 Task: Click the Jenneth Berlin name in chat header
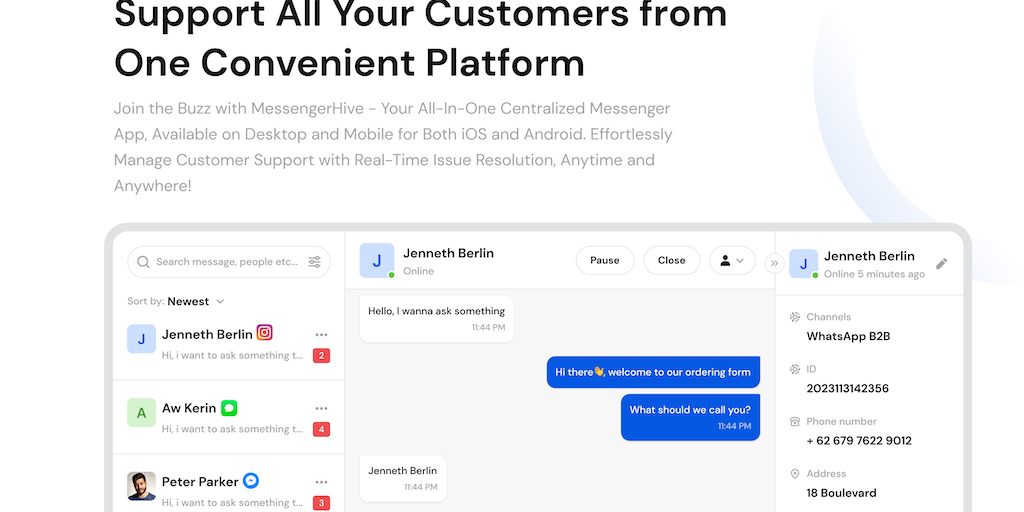click(x=448, y=253)
